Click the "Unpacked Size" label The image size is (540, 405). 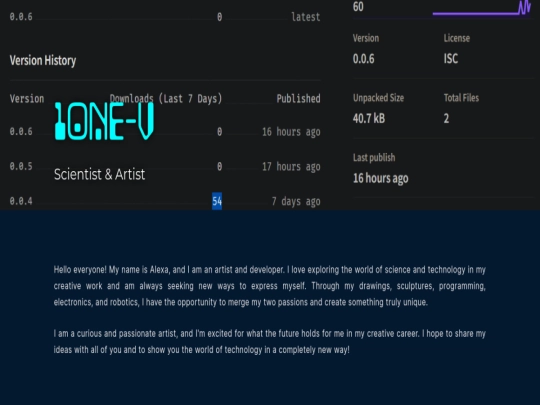[x=378, y=98]
